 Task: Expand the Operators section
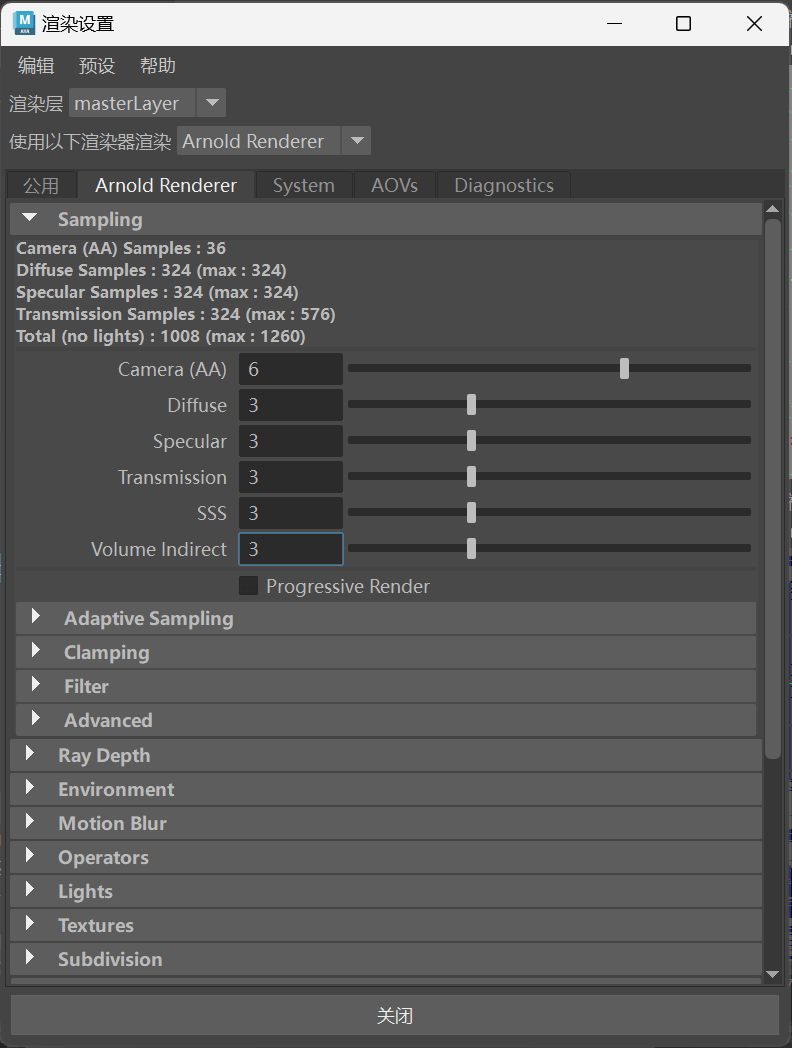[x=386, y=858]
